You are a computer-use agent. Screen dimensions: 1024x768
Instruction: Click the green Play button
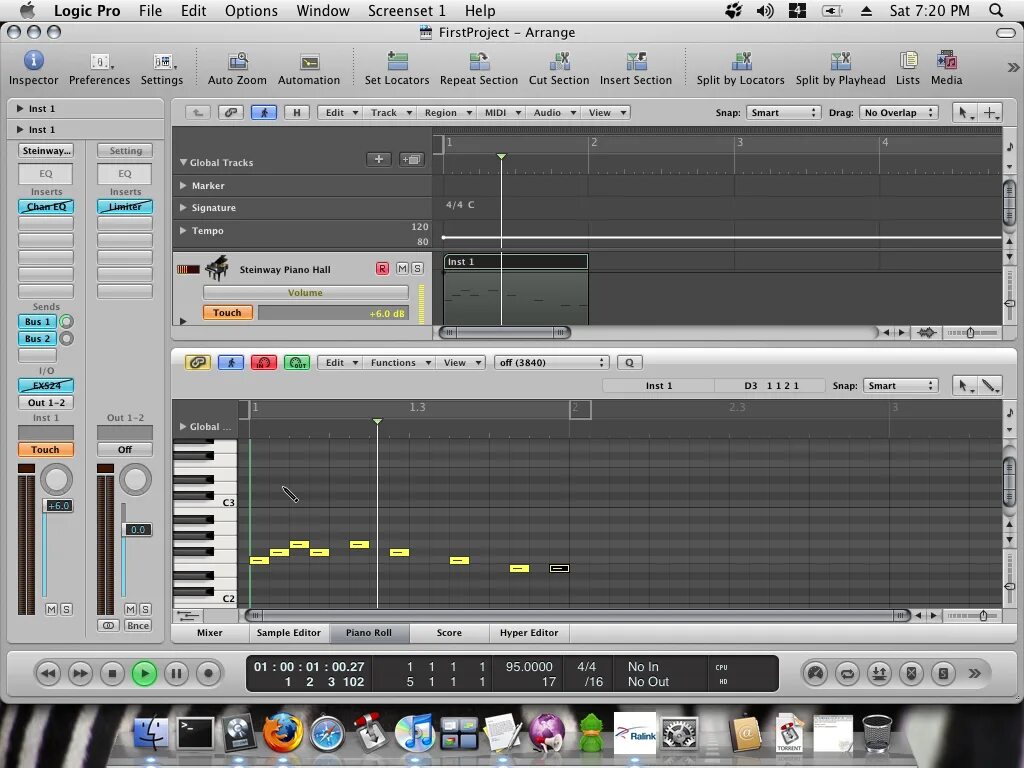coord(144,673)
